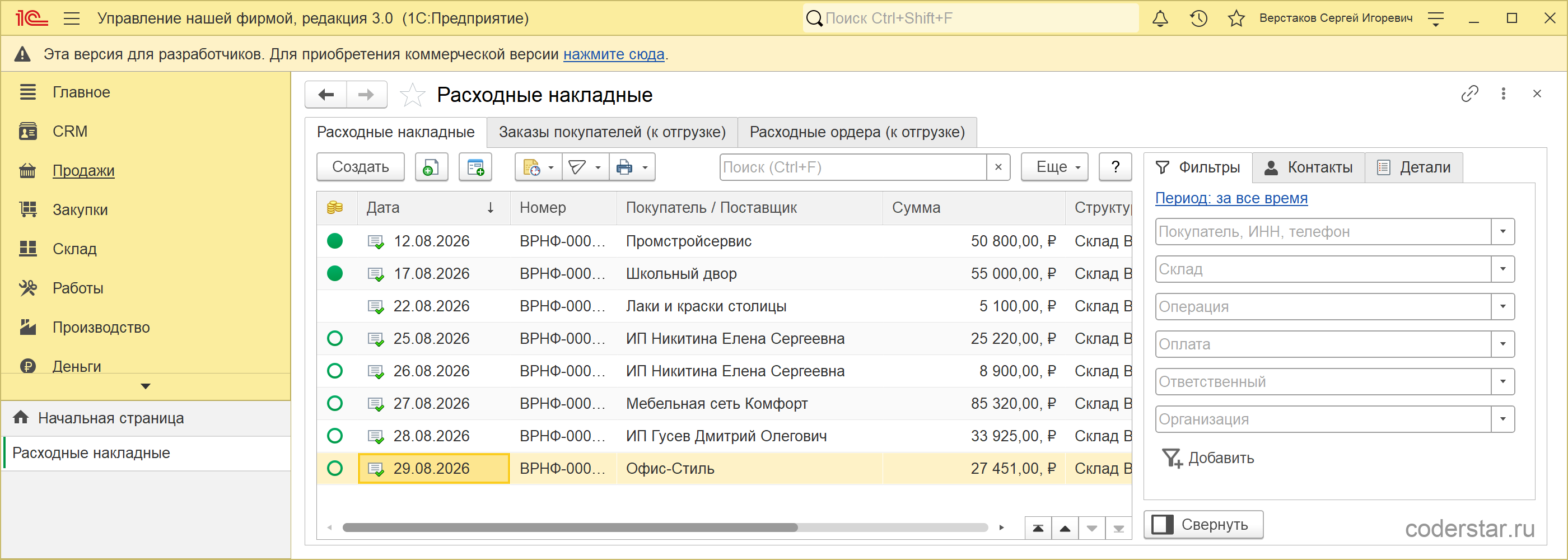Expand the Склад filter dropdown

[1502, 269]
